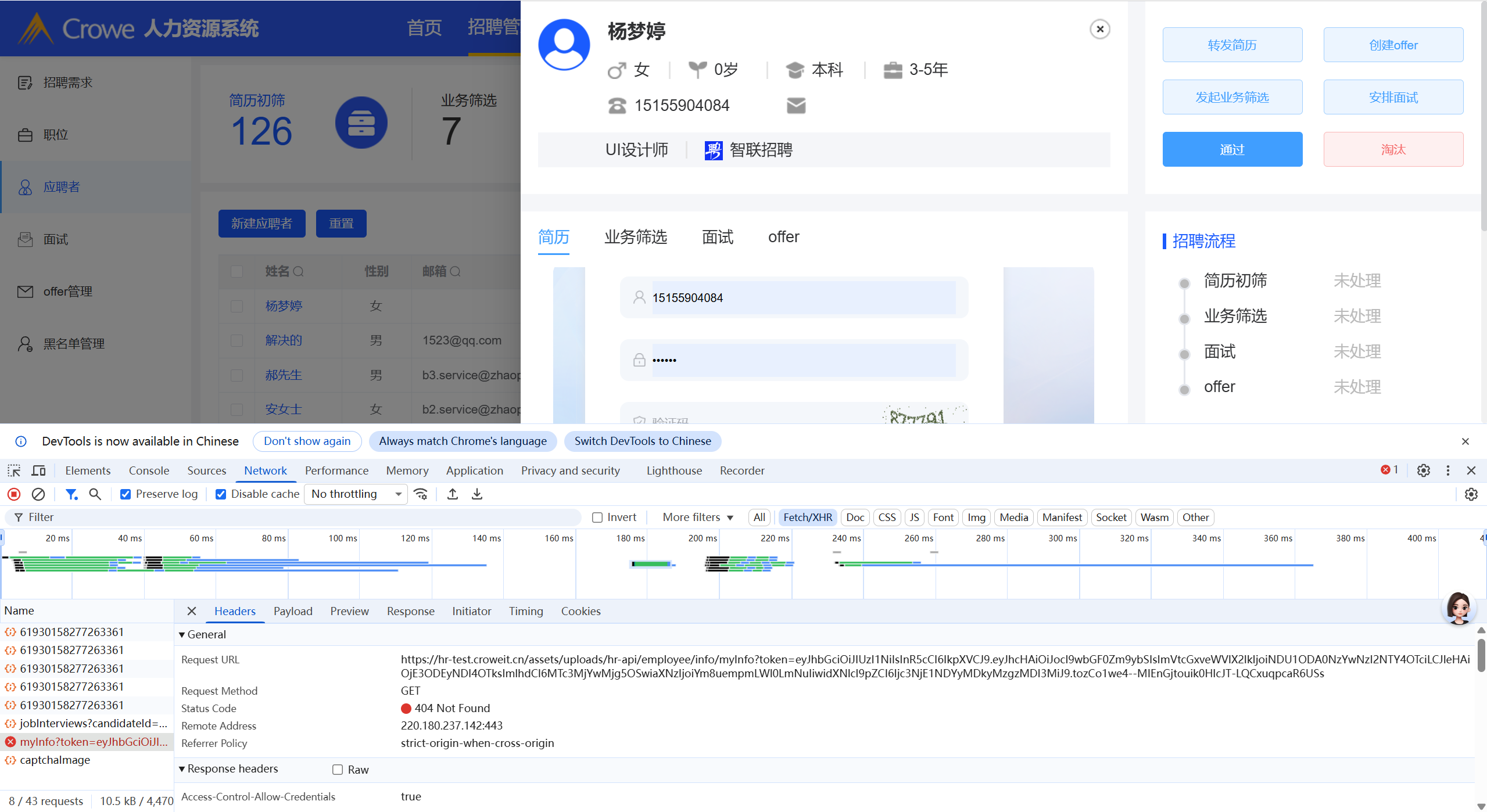Open the network search magnifier icon

click(x=95, y=494)
